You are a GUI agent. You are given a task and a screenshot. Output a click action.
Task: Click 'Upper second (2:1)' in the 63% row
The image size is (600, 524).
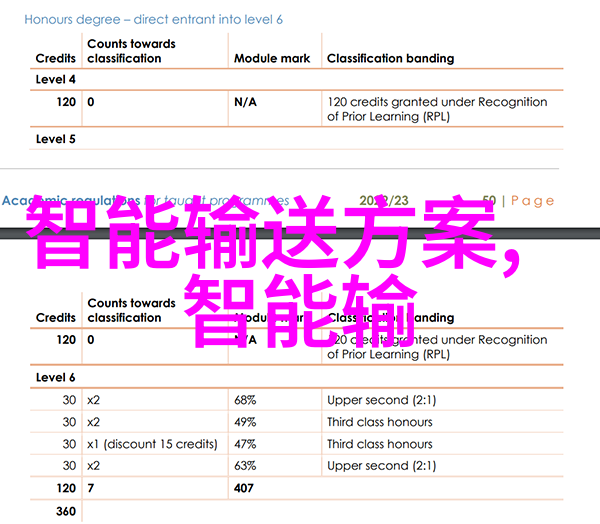(382, 466)
